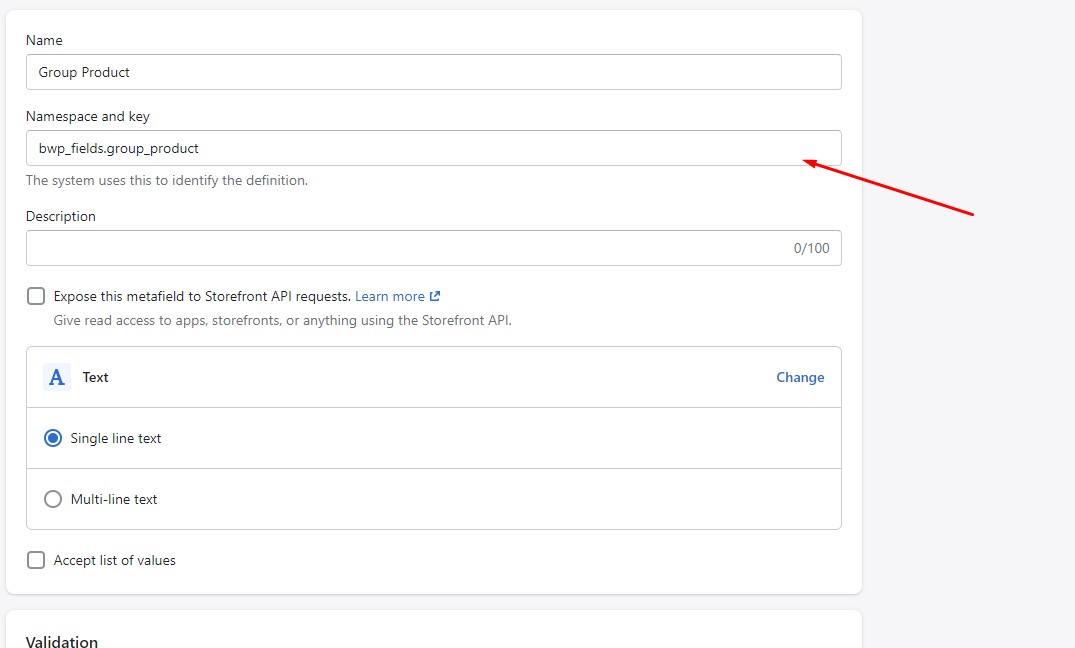Click 'Accept list of values' label text
The width and height of the screenshot is (1075, 648).
point(114,560)
